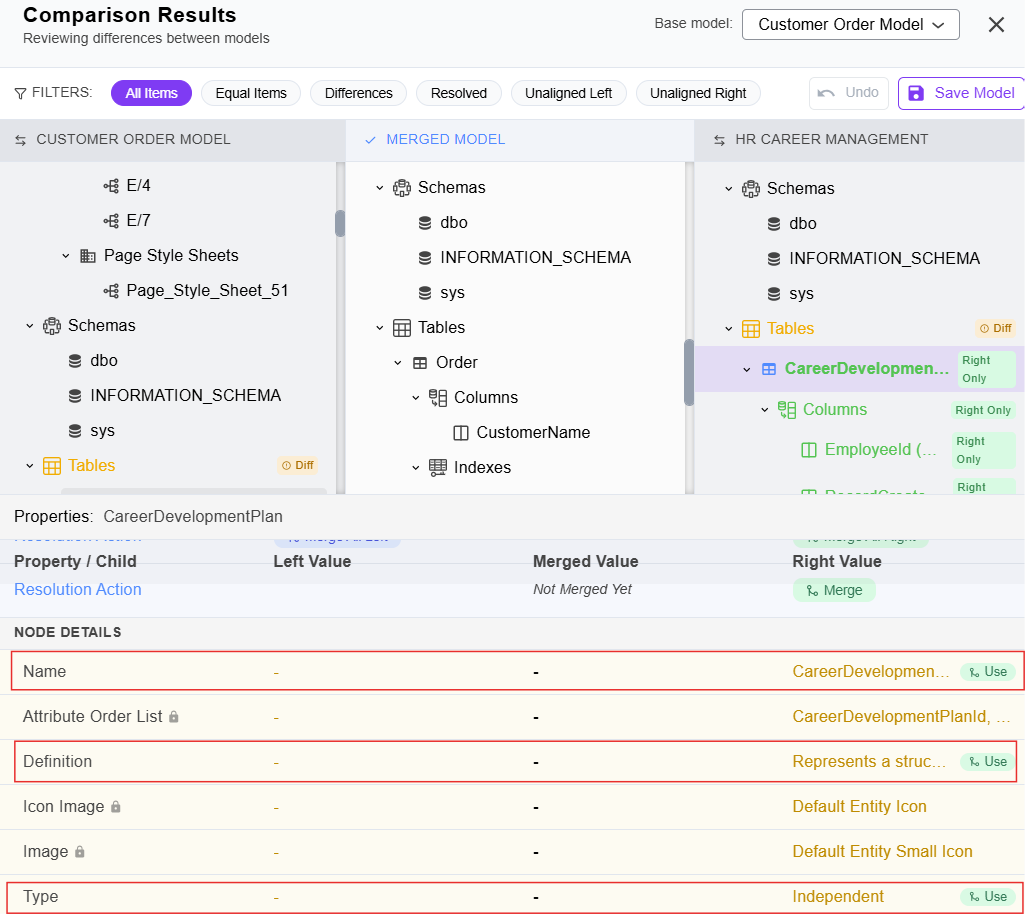This screenshot has height=915, width=1025.
Task: Click the Indexes icon in Merged Model pane
Action: (x=438, y=467)
